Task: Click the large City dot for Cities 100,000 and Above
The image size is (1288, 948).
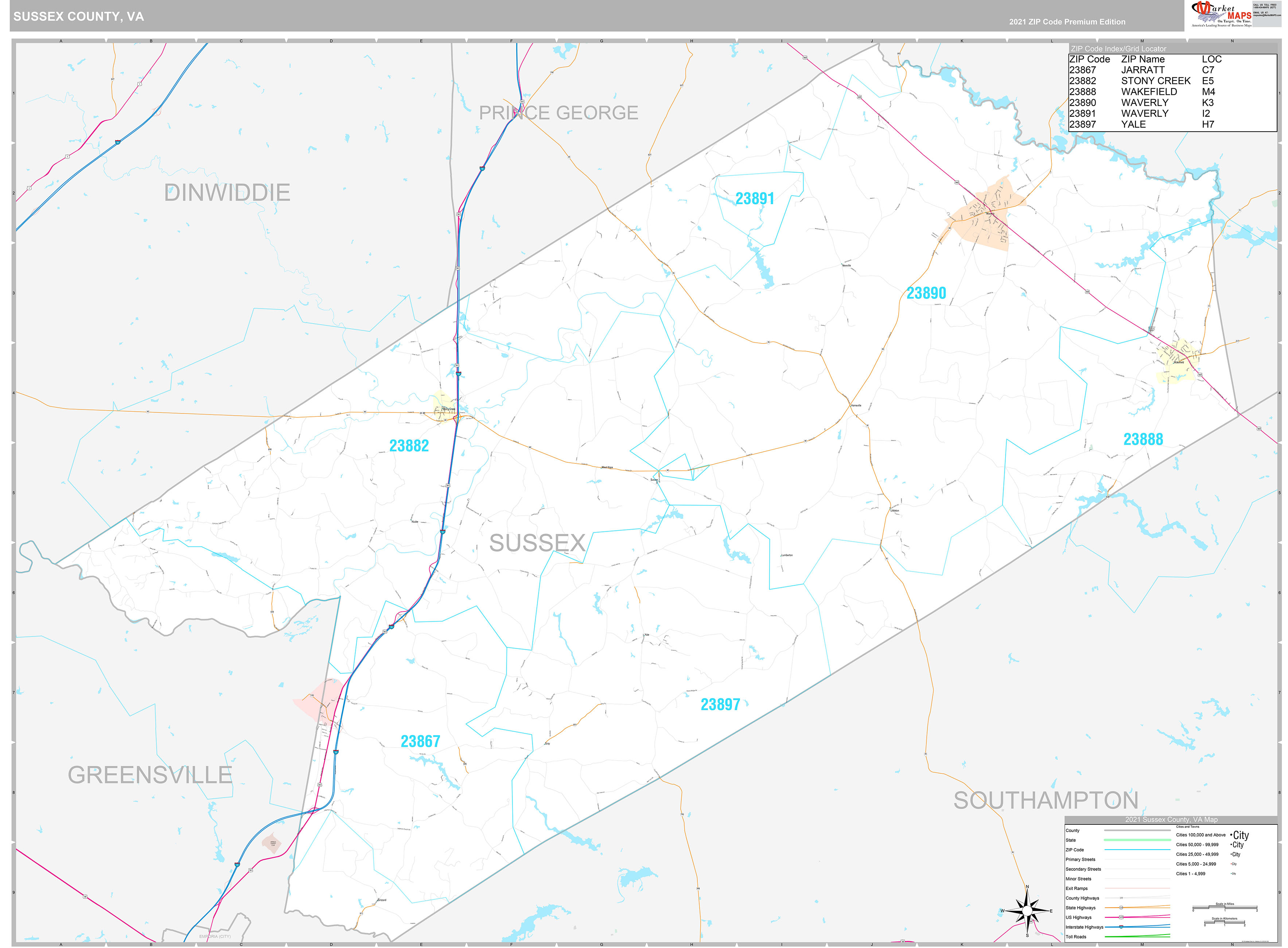Action: coord(1231,835)
